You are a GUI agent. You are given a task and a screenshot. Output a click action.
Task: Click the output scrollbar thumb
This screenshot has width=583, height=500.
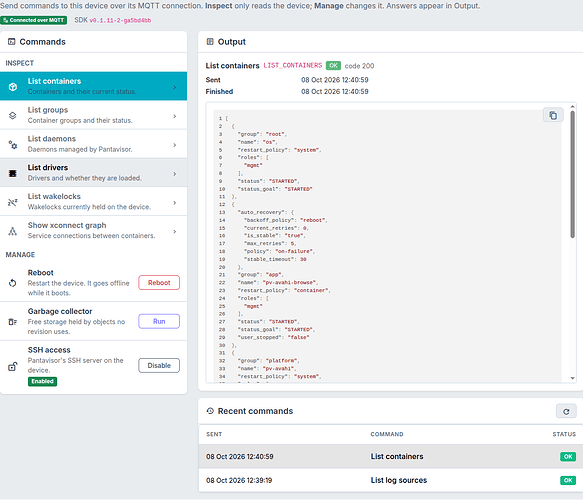point(573,174)
